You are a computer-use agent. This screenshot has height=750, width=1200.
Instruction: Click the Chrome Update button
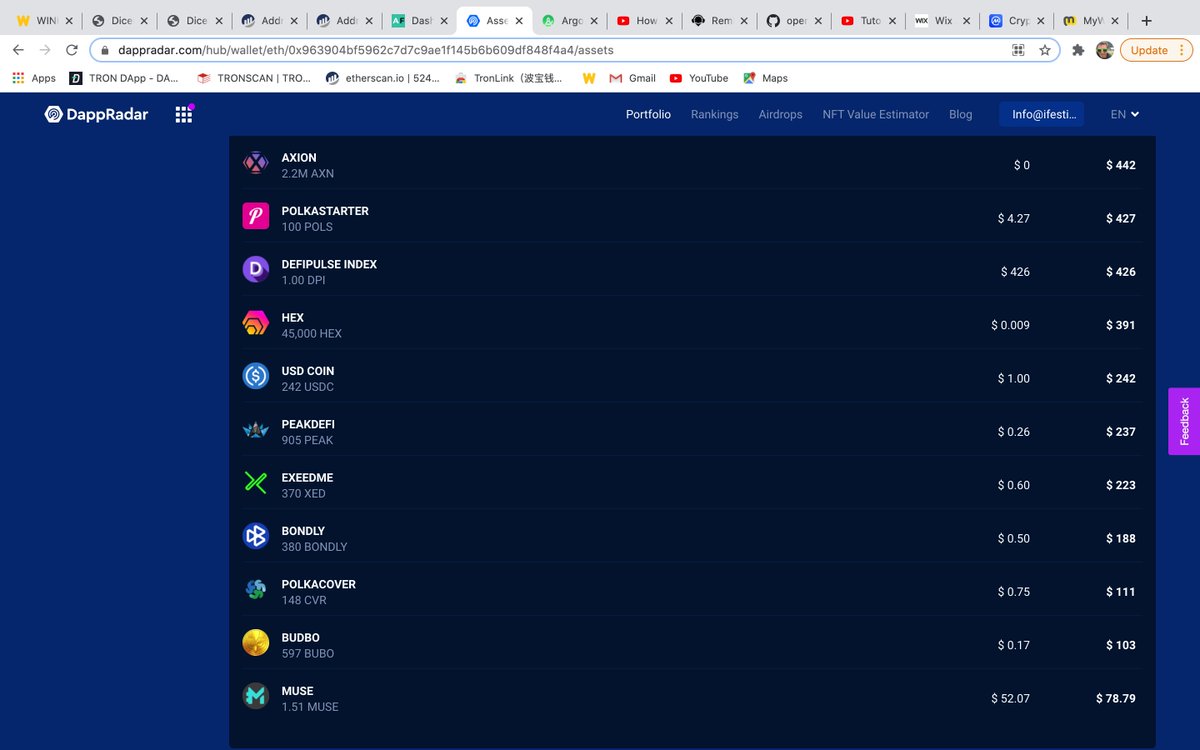coord(1155,50)
